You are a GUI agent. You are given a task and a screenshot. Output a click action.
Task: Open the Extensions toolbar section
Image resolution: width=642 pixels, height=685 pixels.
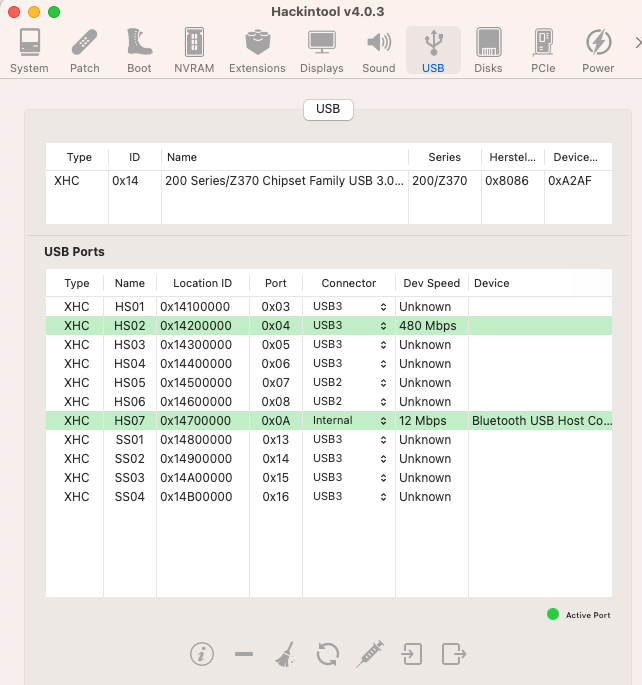tap(257, 51)
